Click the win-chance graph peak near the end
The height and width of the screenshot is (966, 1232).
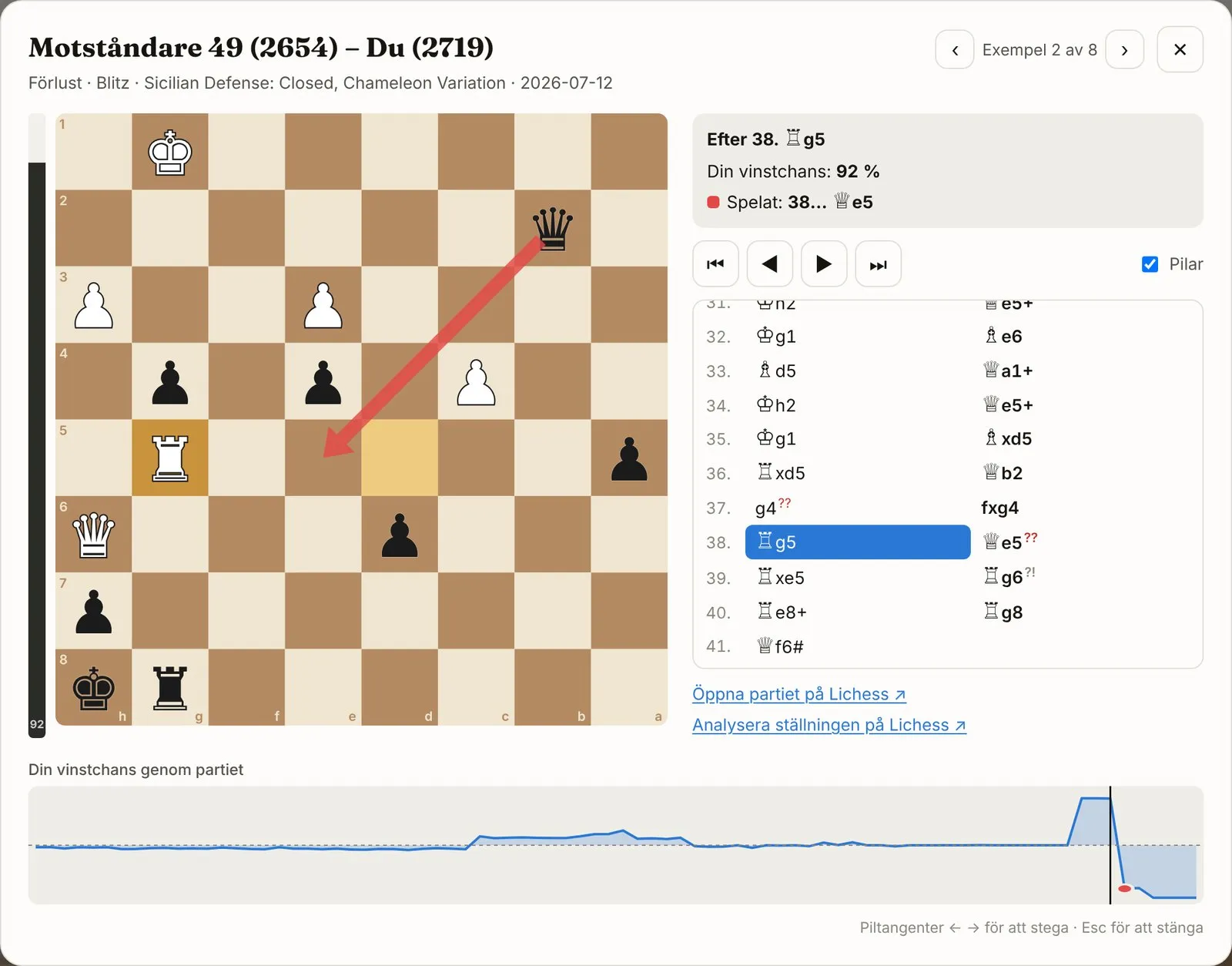tap(1096, 799)
